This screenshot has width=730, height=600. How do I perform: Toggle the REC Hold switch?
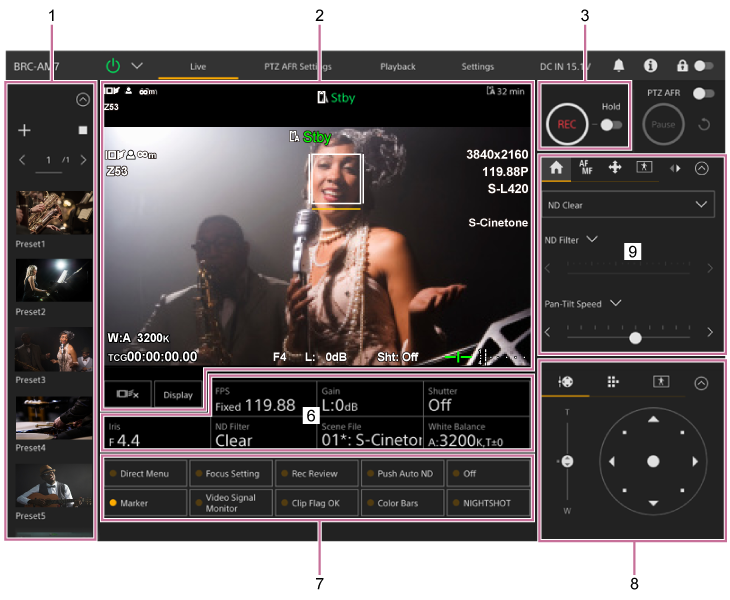pos(611,125)
